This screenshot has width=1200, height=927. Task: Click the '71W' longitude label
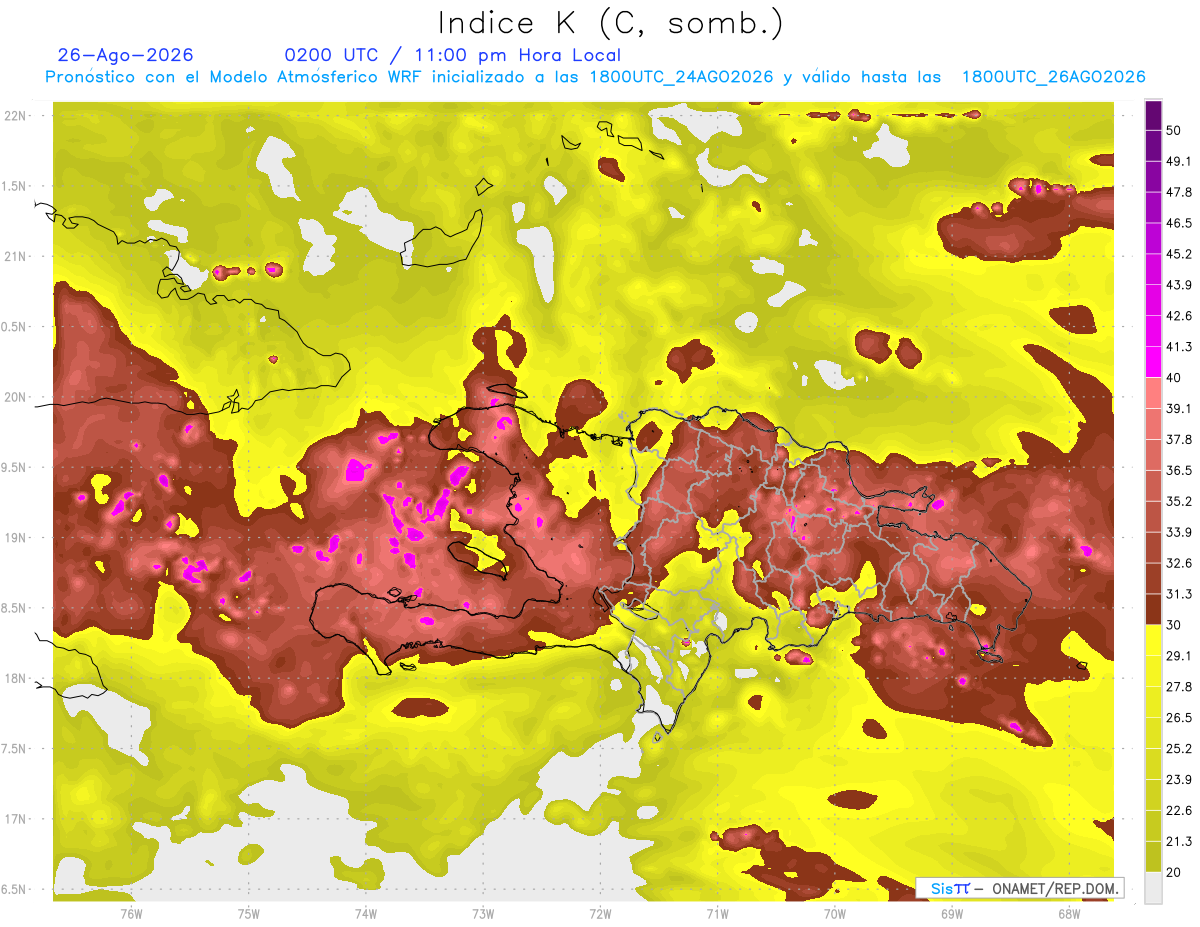tap(717, 913)
